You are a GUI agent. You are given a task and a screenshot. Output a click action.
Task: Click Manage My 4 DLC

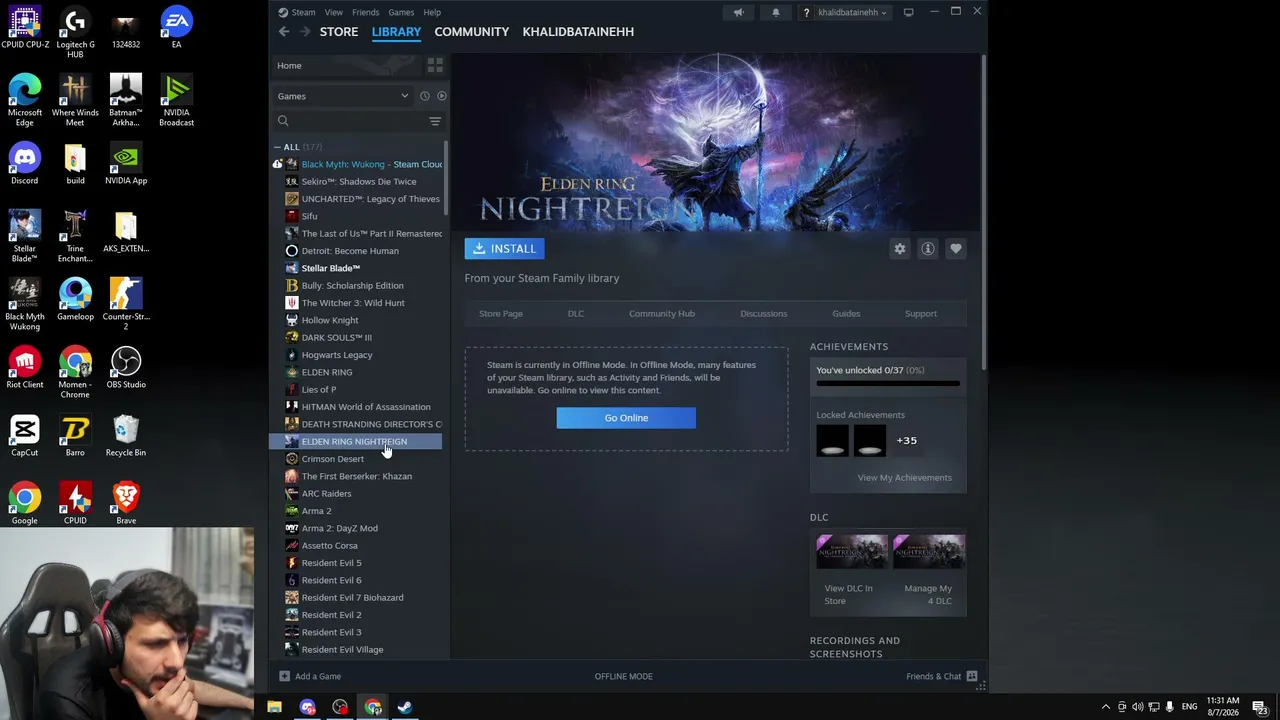point(928,595)
